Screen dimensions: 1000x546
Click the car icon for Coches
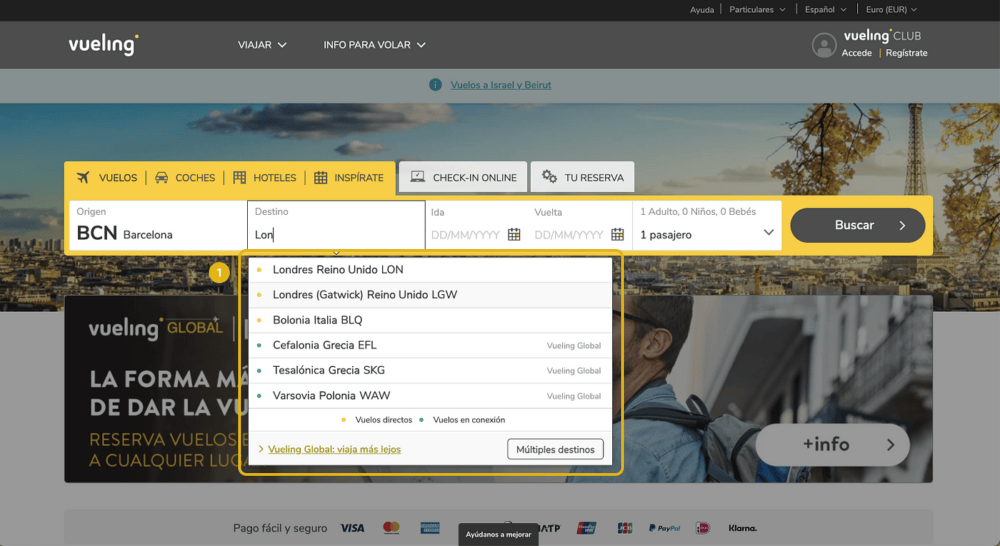pos(161,177)
